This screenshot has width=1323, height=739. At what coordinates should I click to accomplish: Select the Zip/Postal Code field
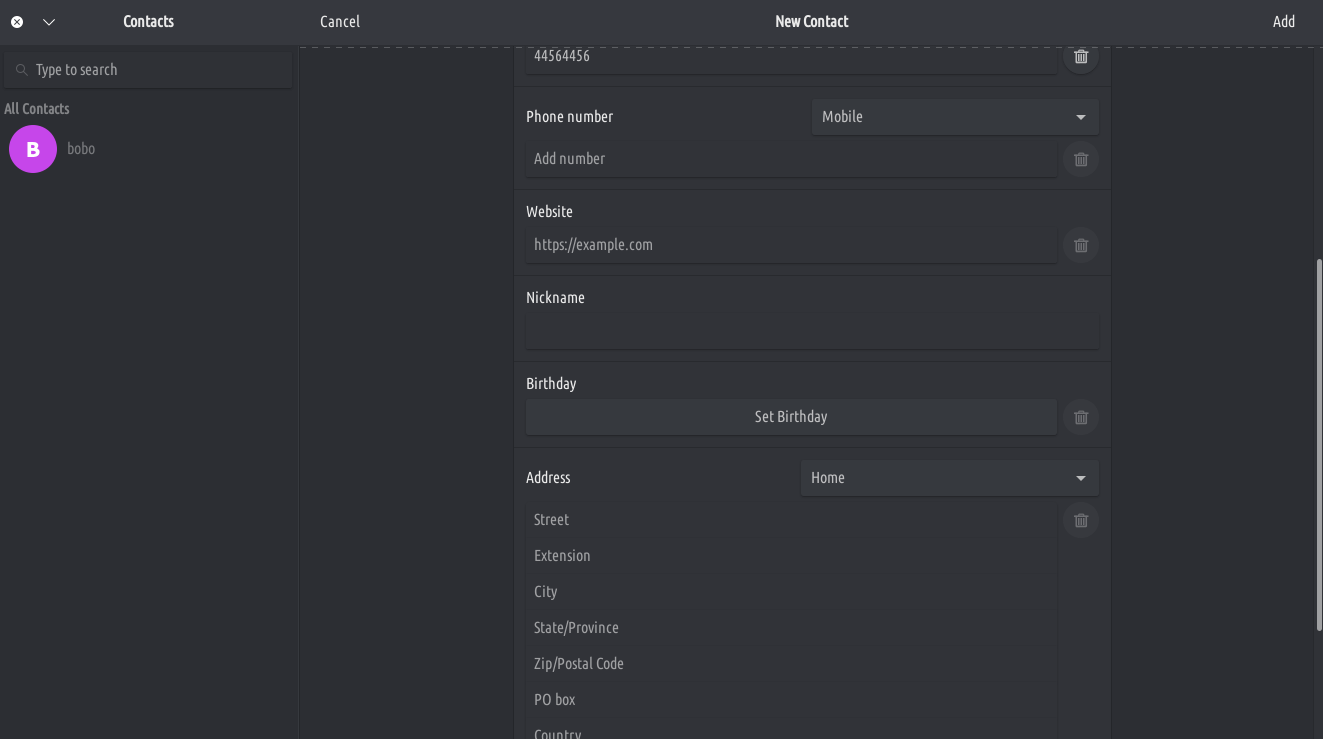pyautogui.click(x=790, y=664)
